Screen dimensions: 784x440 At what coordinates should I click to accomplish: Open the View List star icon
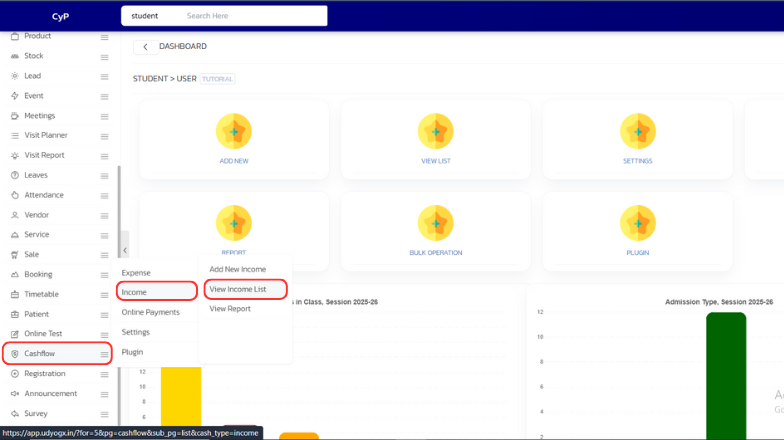point(436,131)
